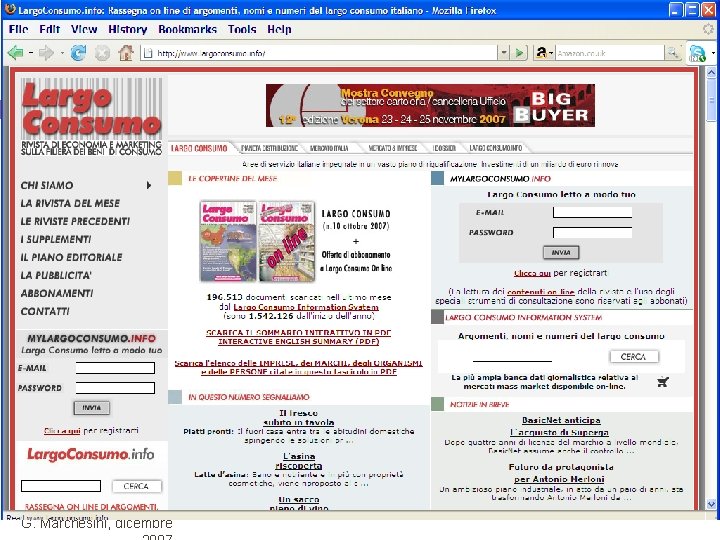Click the Back arrow in Firefox toolbar
Viewport: 720px width, 540px height.
pyautogui.click(x=16, y=53)
